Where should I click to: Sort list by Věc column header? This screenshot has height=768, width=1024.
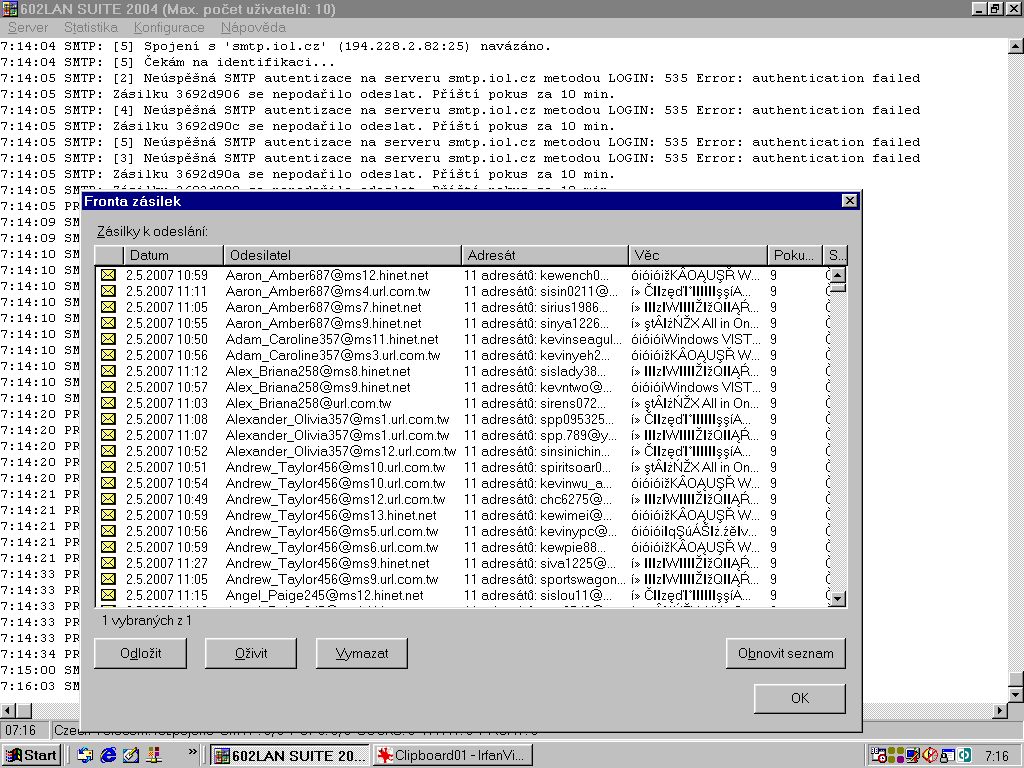[x=698, y=255]
